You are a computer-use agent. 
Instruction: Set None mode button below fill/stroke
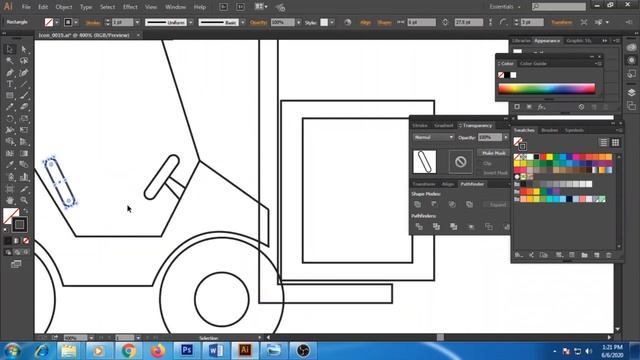26,241
